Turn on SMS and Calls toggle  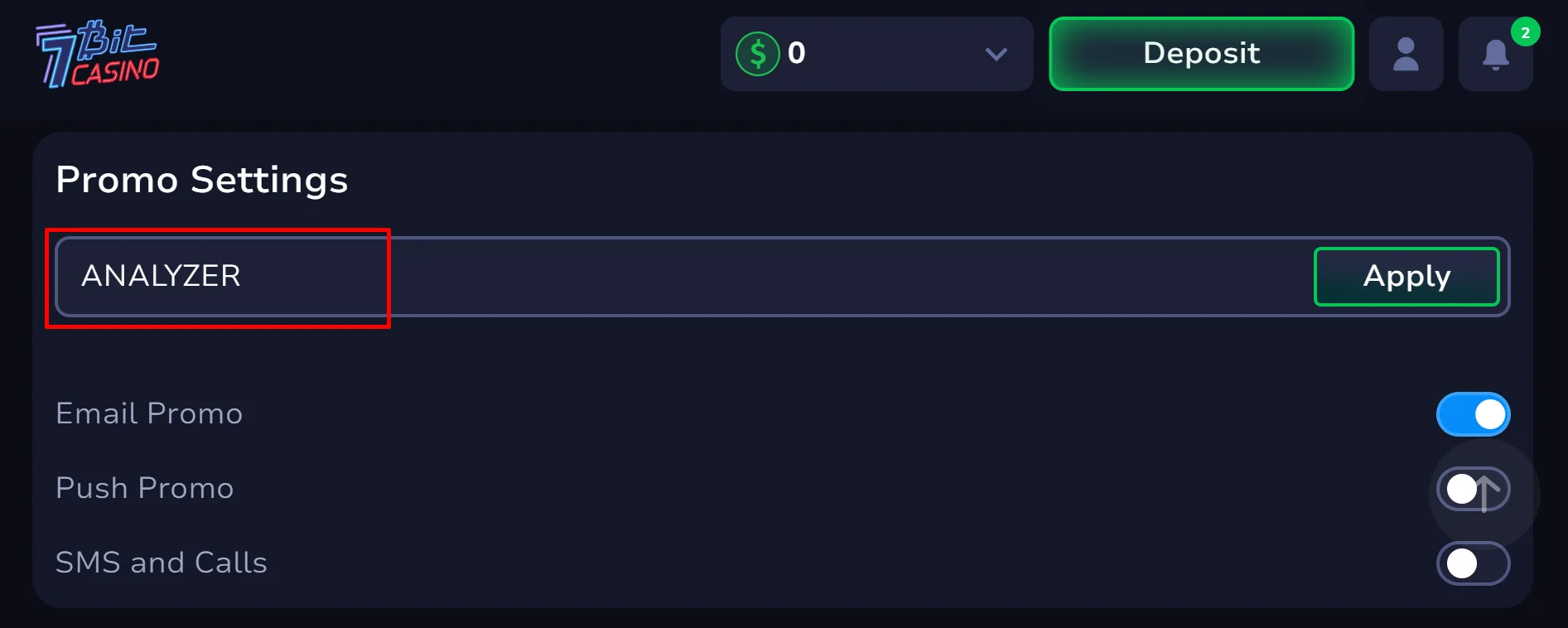[x=1473, y=563]
